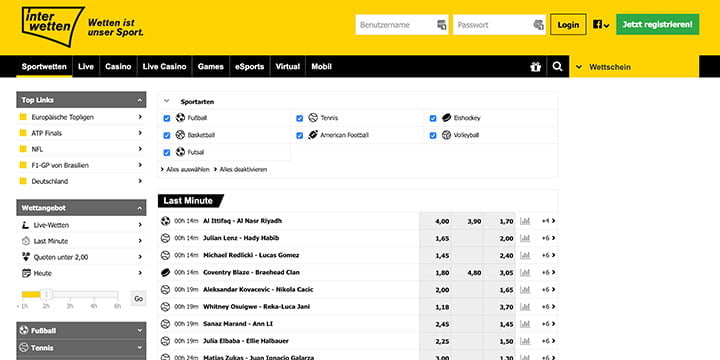
Task: Click tennis icon beside Julian Lenz match
Action: (165, 238)
